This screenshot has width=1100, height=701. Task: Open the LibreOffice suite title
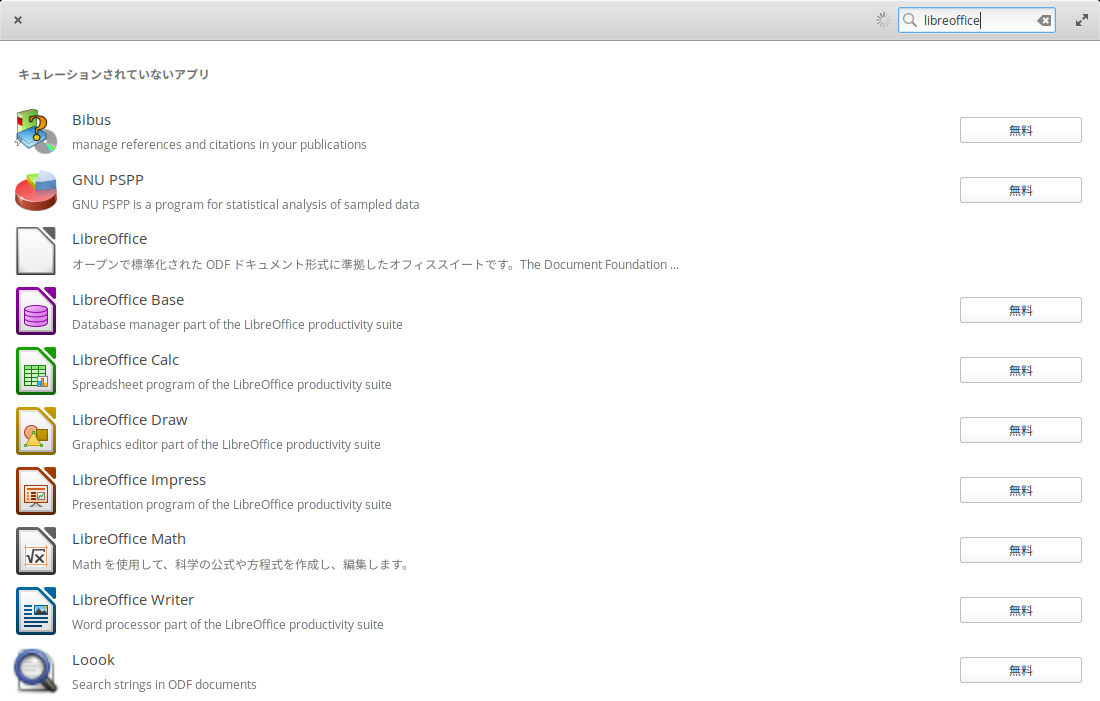109,239
